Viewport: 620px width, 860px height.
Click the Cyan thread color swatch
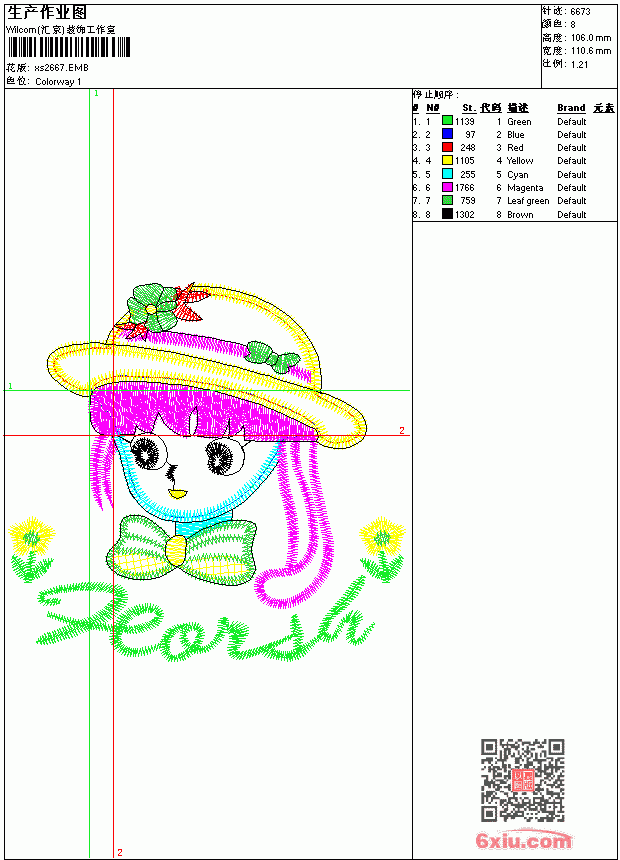coord(447,174)
